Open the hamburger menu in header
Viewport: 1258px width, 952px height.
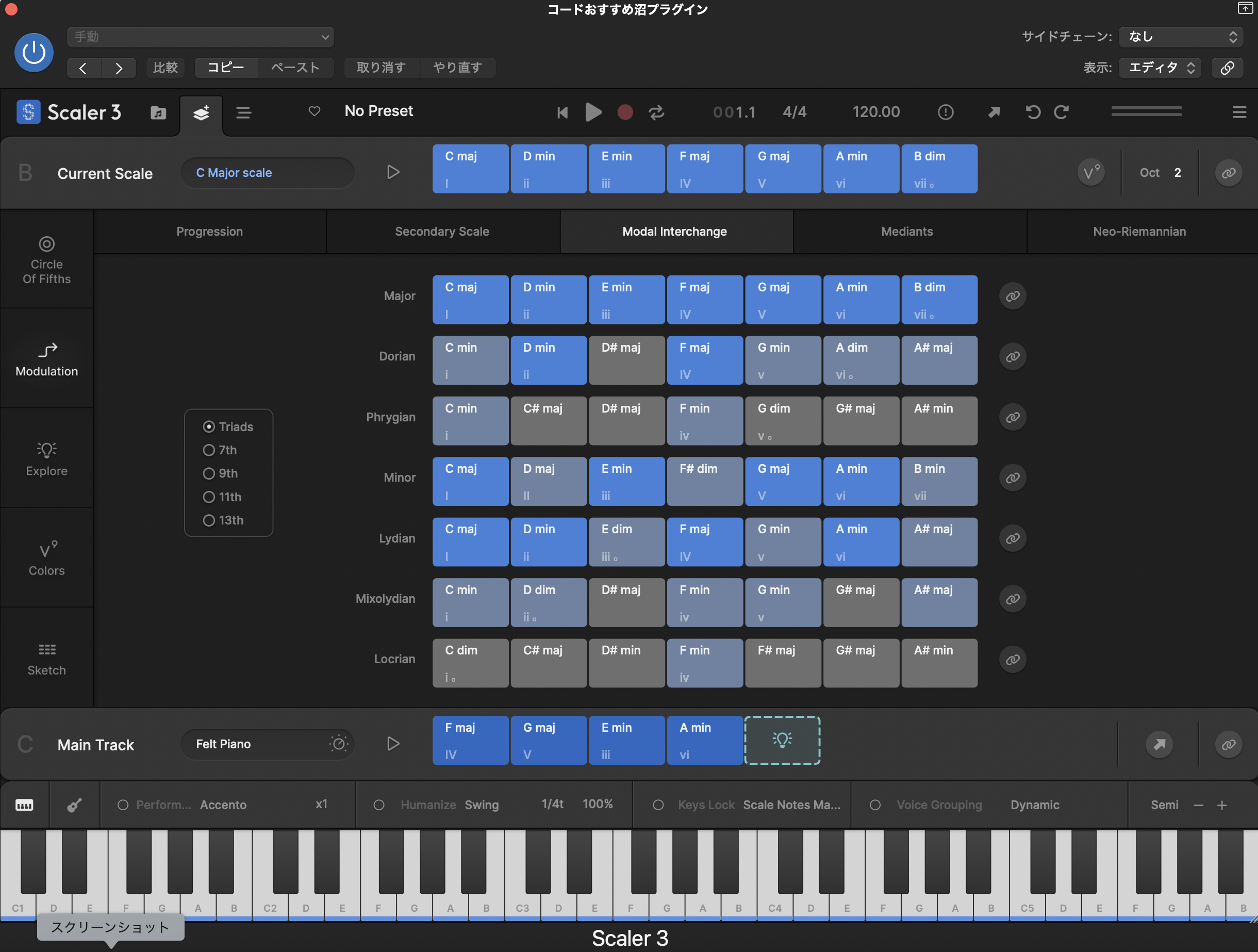pos(1239,112)
